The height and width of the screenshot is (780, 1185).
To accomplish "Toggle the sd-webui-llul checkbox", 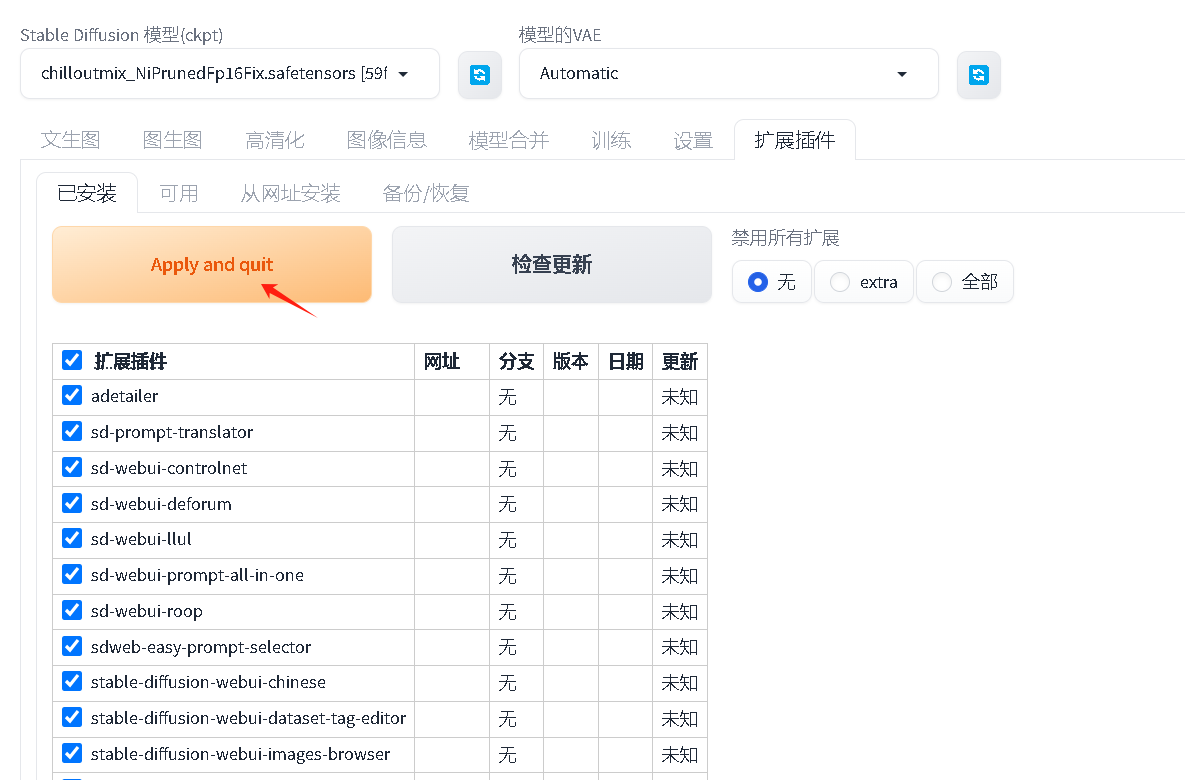I will (x=72, y=539).
